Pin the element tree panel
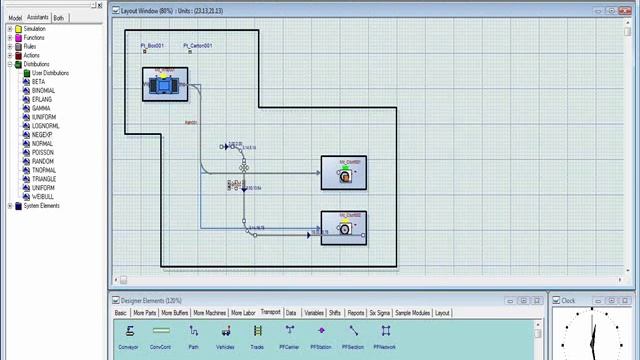640x360 pixels. click(93, 5)
